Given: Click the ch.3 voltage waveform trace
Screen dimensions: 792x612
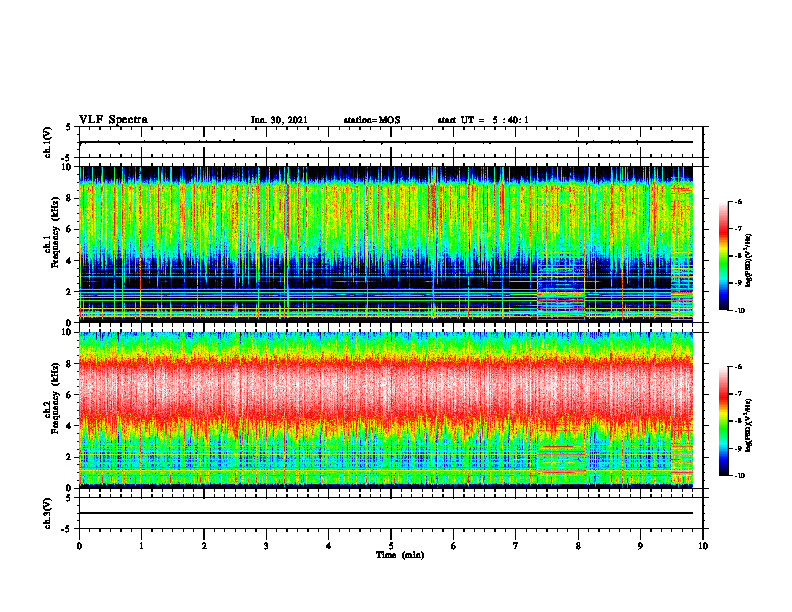Looking at the screenshot, I should point(386,513).
